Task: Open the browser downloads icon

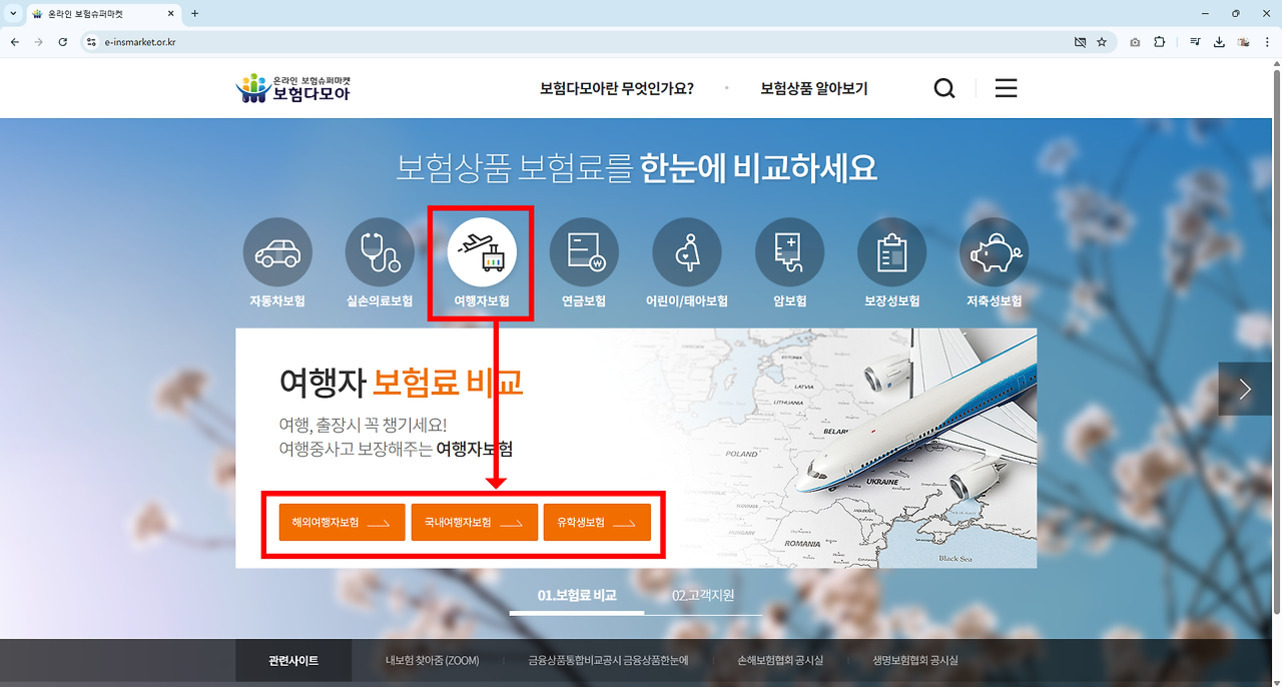Action: coord(1219,42)
